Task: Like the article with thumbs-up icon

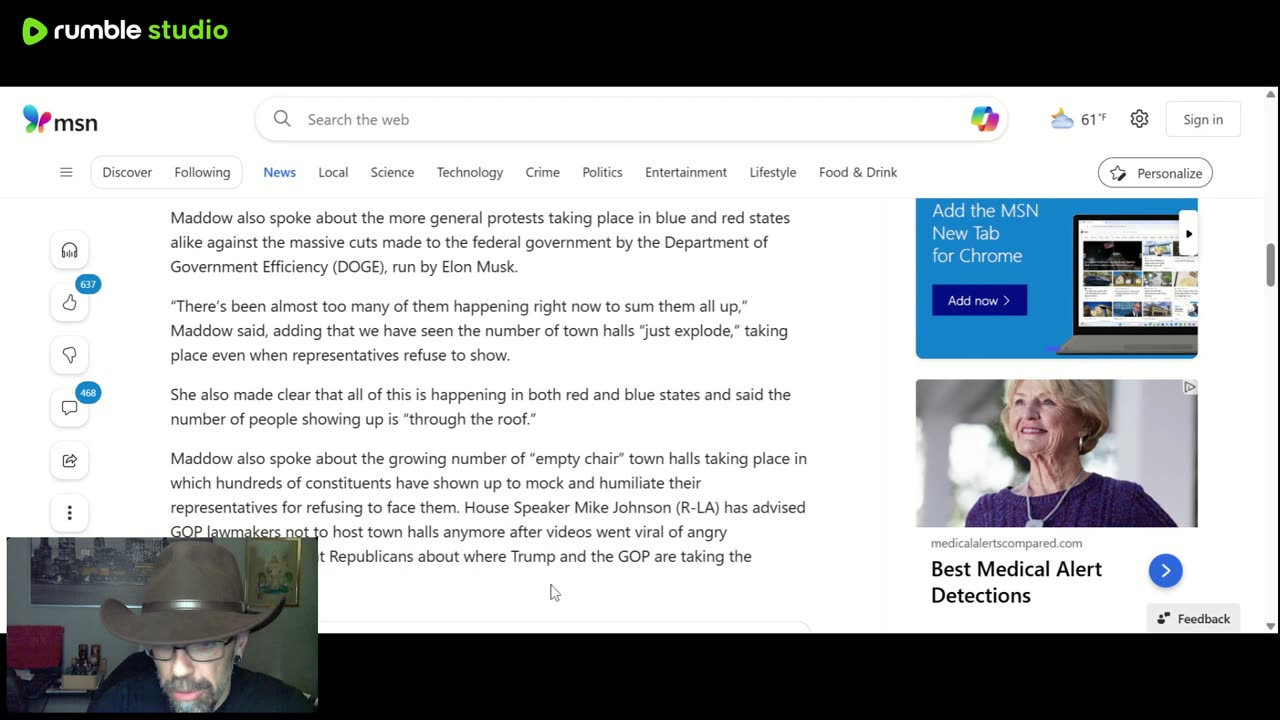Action: click(69, 302)
